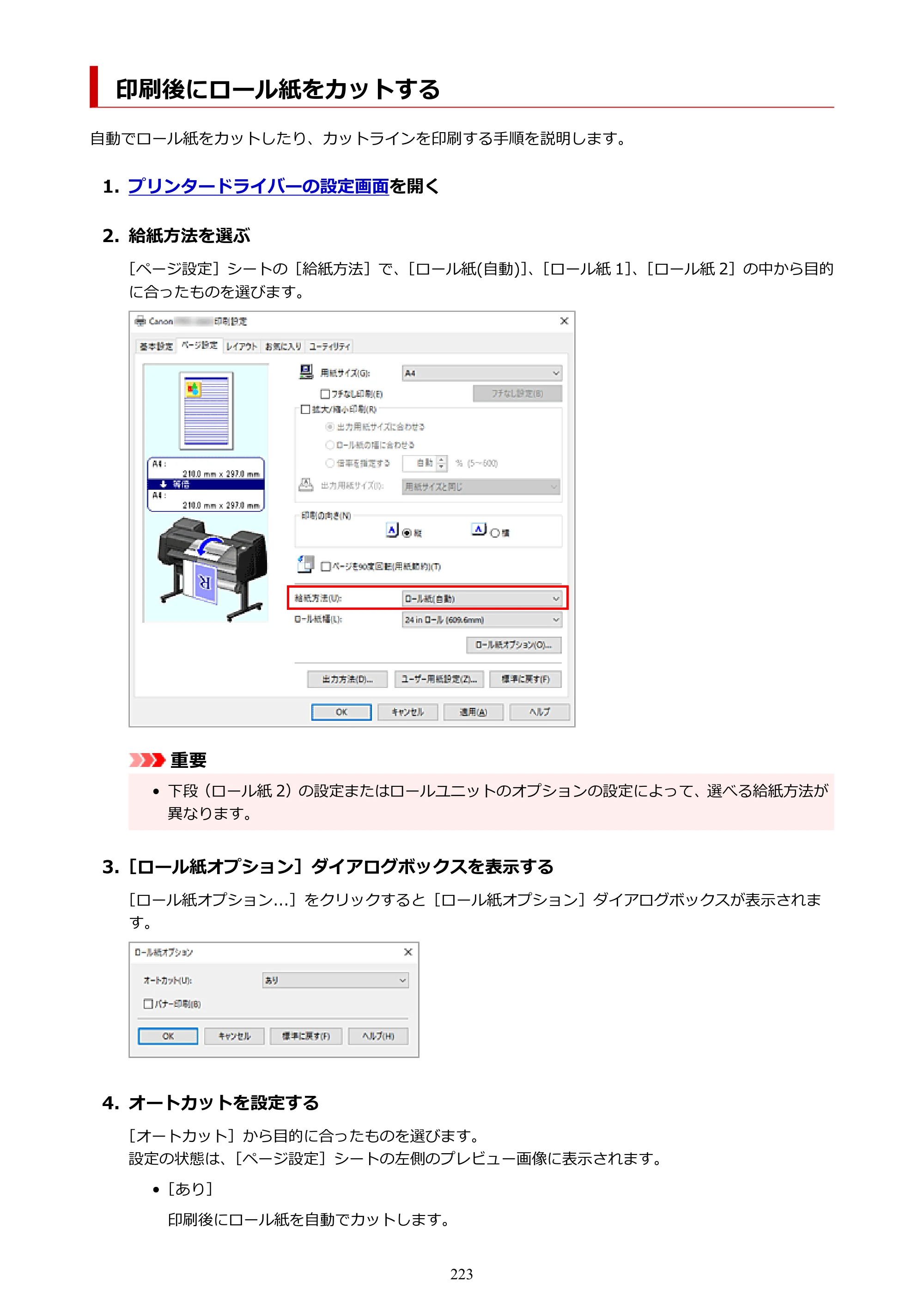
Task: Enable the フチなし印刷 checkbox
Action: [x=325, y=394]
